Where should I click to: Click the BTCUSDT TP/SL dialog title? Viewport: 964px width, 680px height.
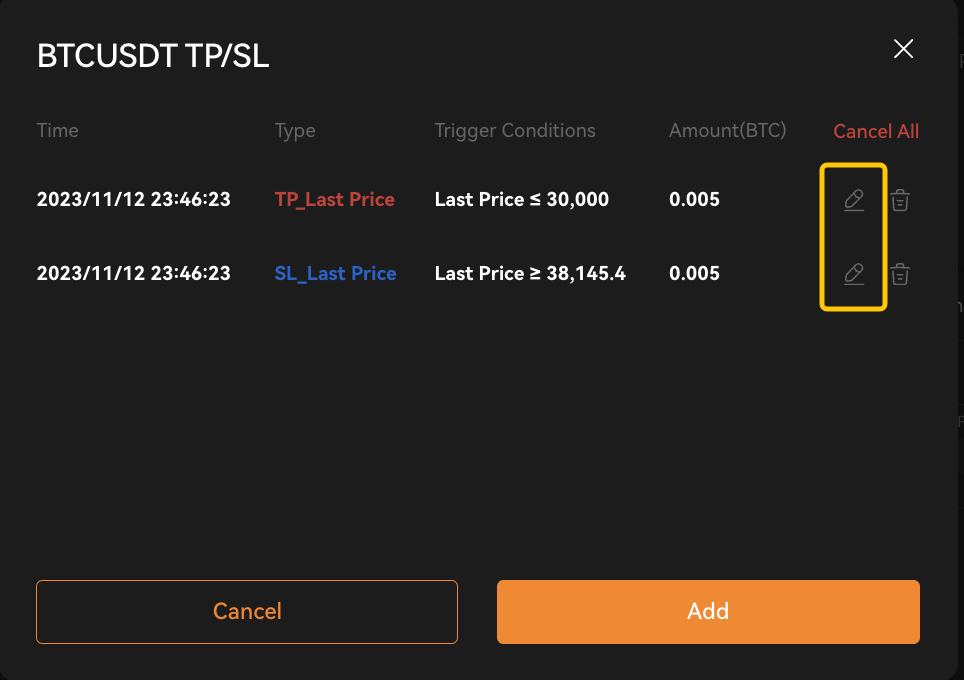pos(153,56)
